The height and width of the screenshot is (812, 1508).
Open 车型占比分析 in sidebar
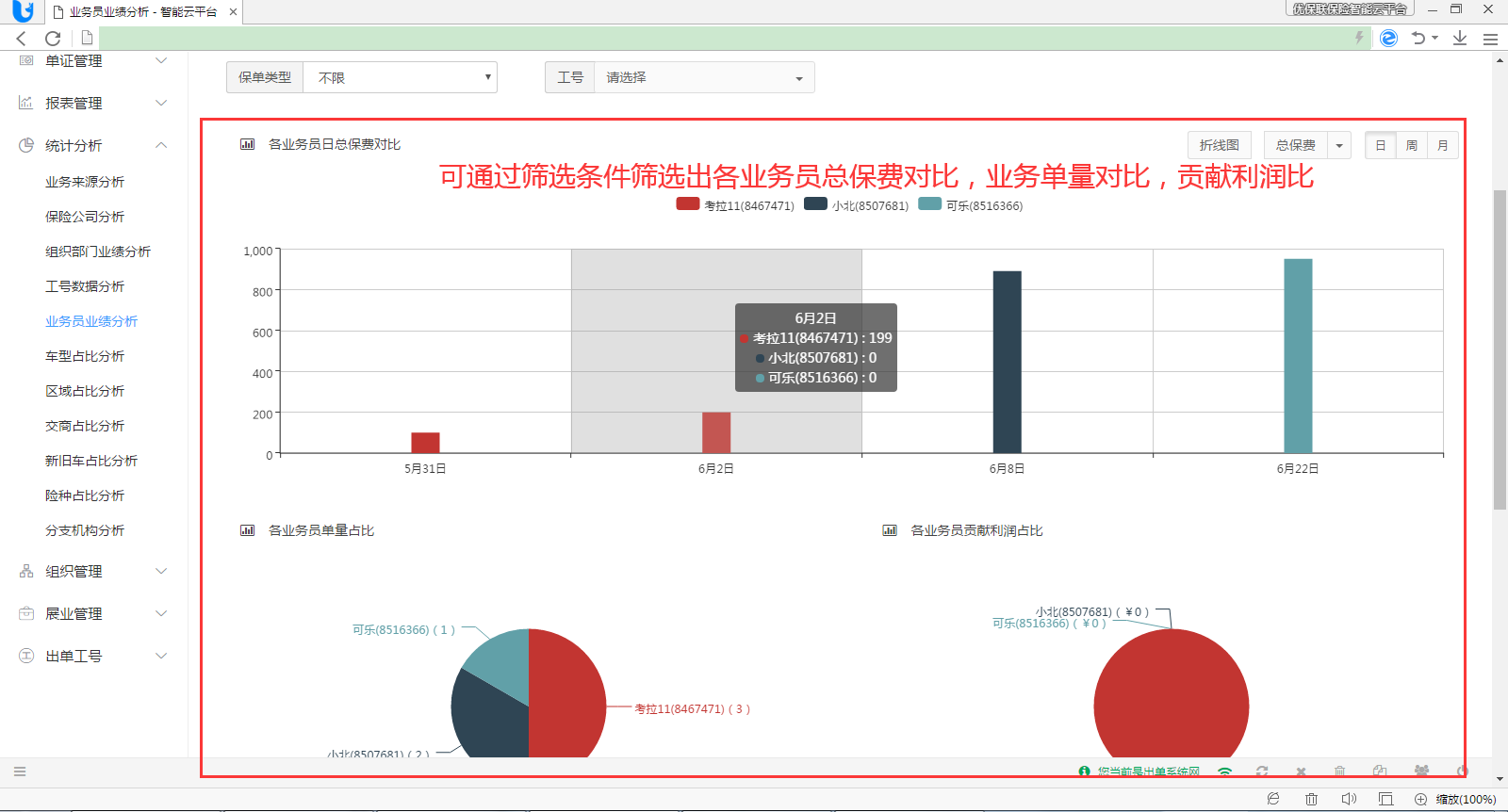pos(85,356)
